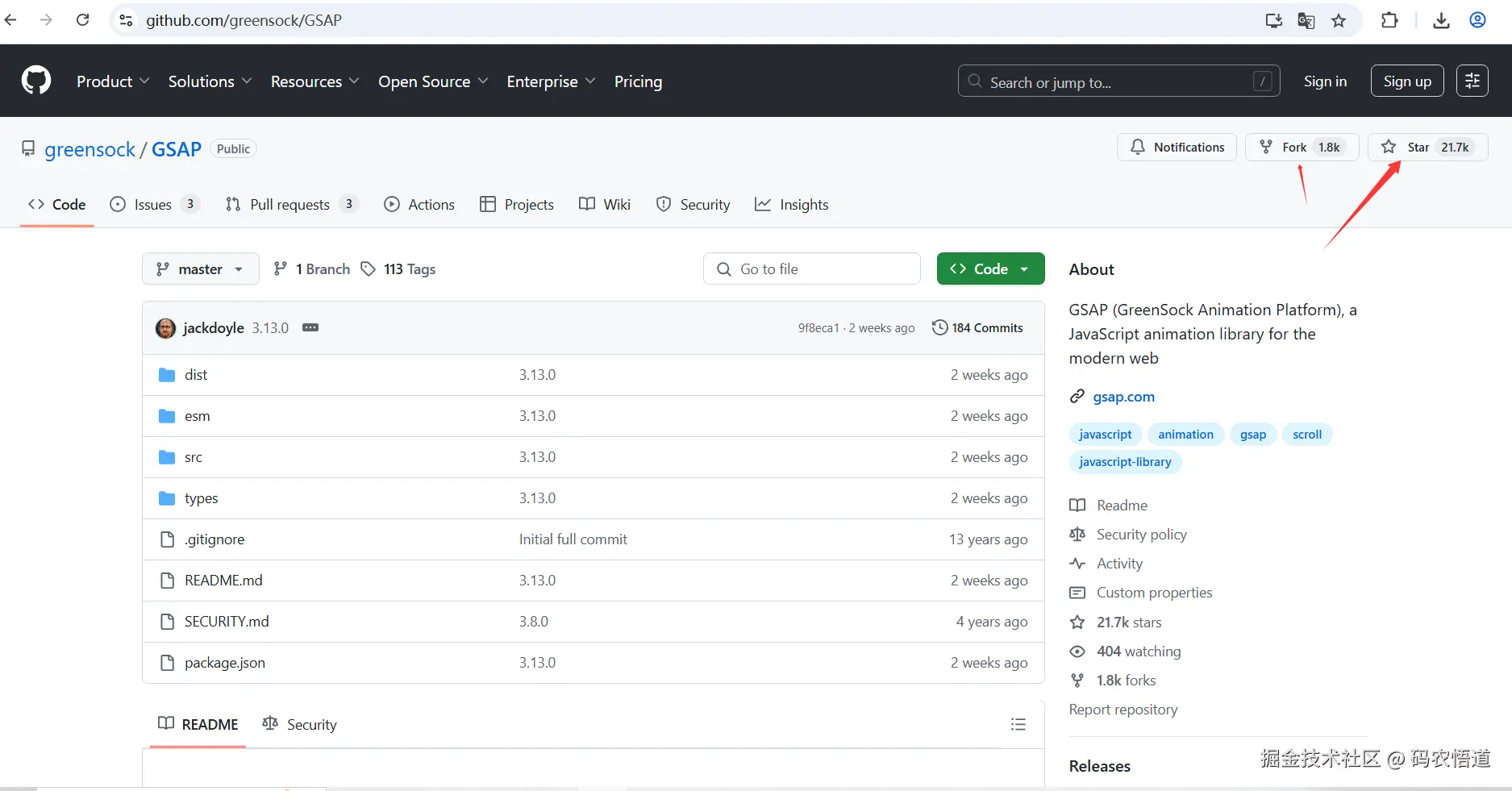View 113 Tags link

pyautogui.click(x=398, y=269)
